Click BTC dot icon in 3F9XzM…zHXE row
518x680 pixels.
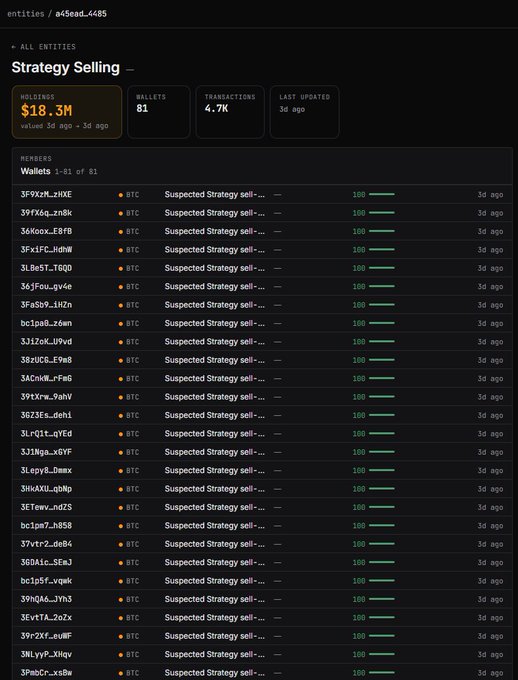tap(121, 195)
